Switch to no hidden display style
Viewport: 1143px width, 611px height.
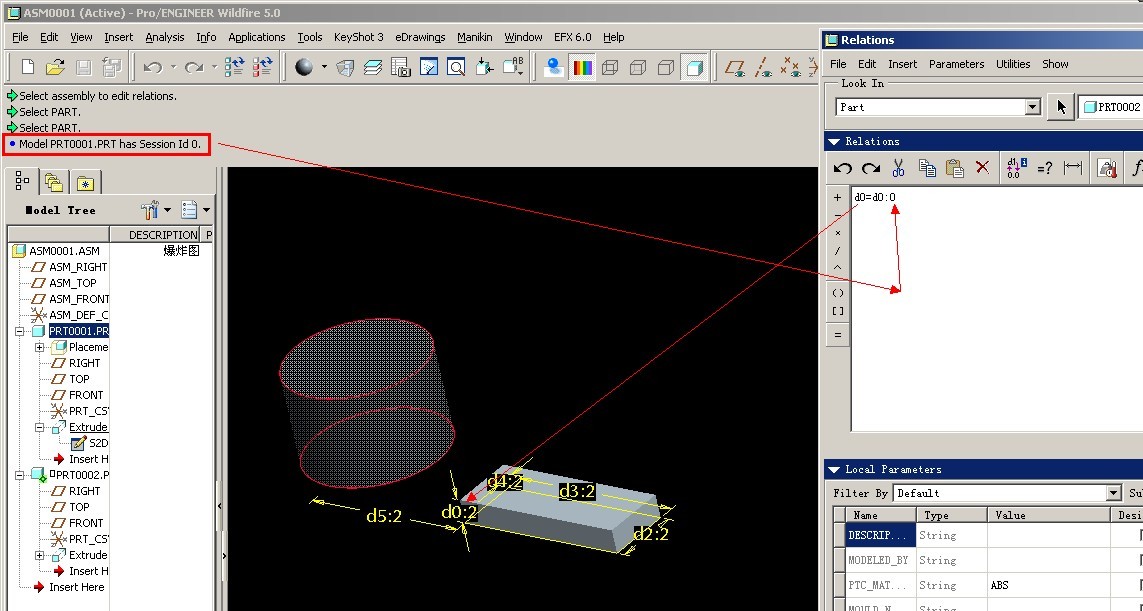click(x=666, y=68)
